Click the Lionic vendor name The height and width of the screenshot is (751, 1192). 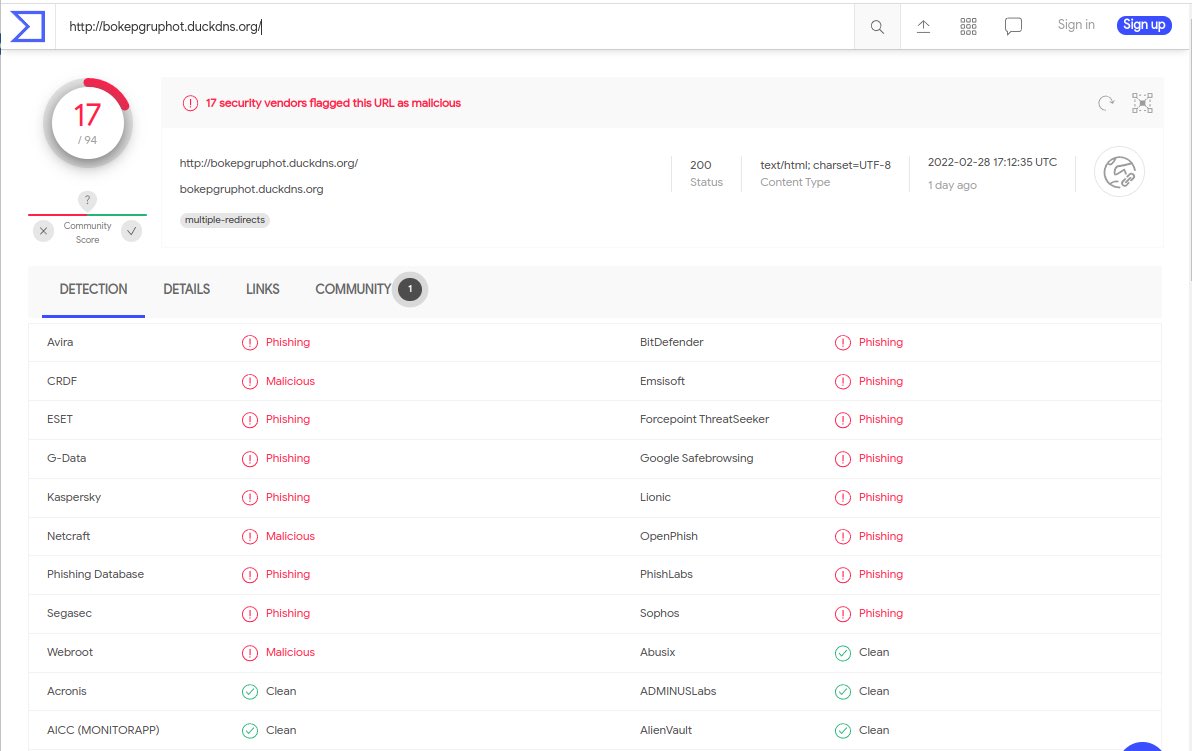click(655, 498)
